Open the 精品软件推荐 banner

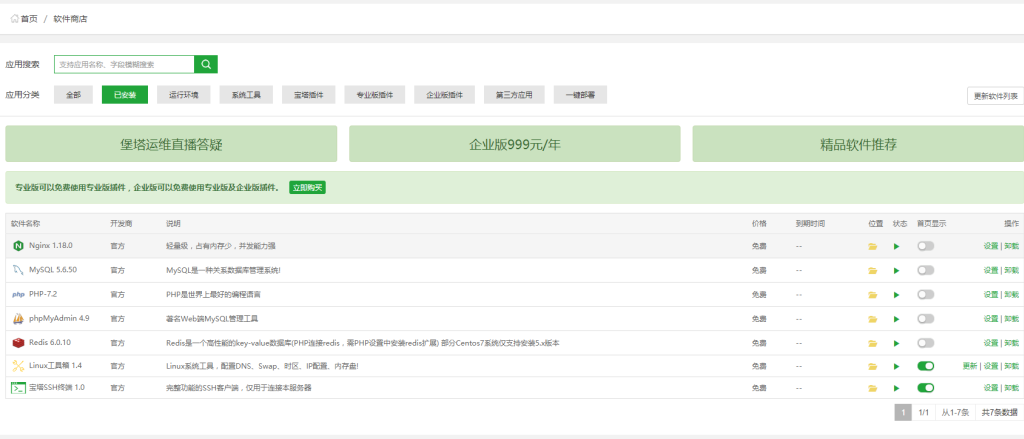pos(858,144)
